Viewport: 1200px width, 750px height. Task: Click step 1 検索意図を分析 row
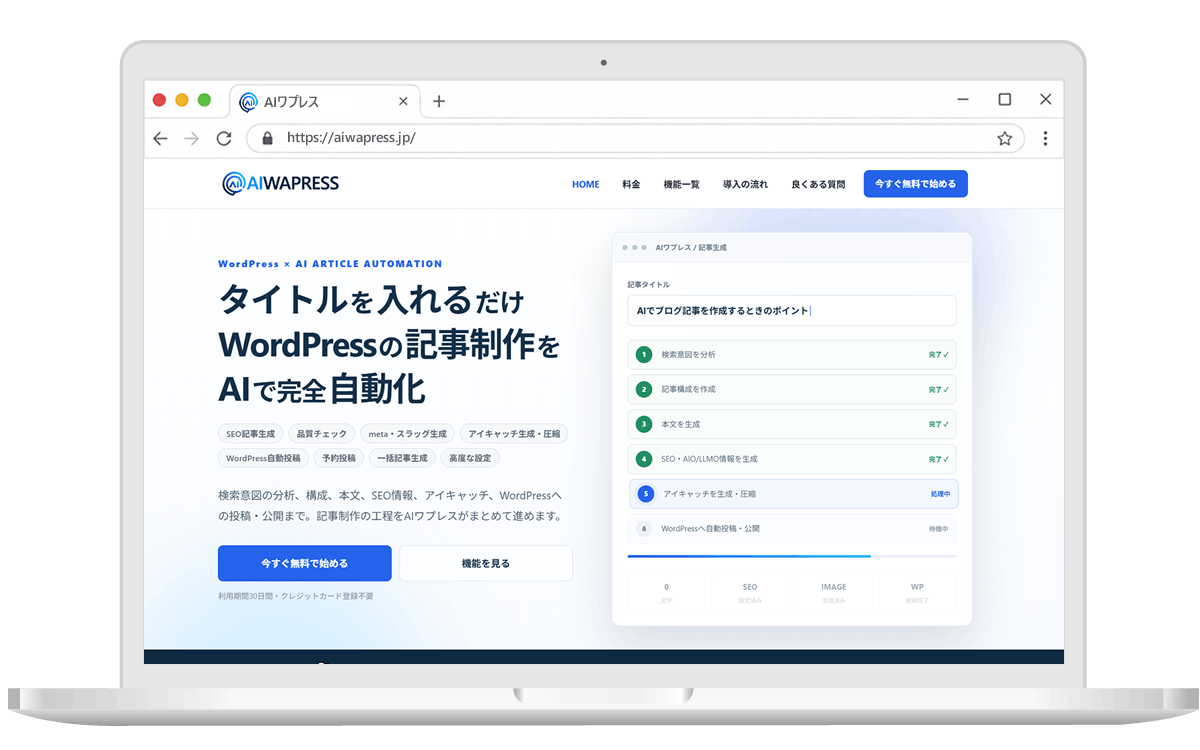792,354
